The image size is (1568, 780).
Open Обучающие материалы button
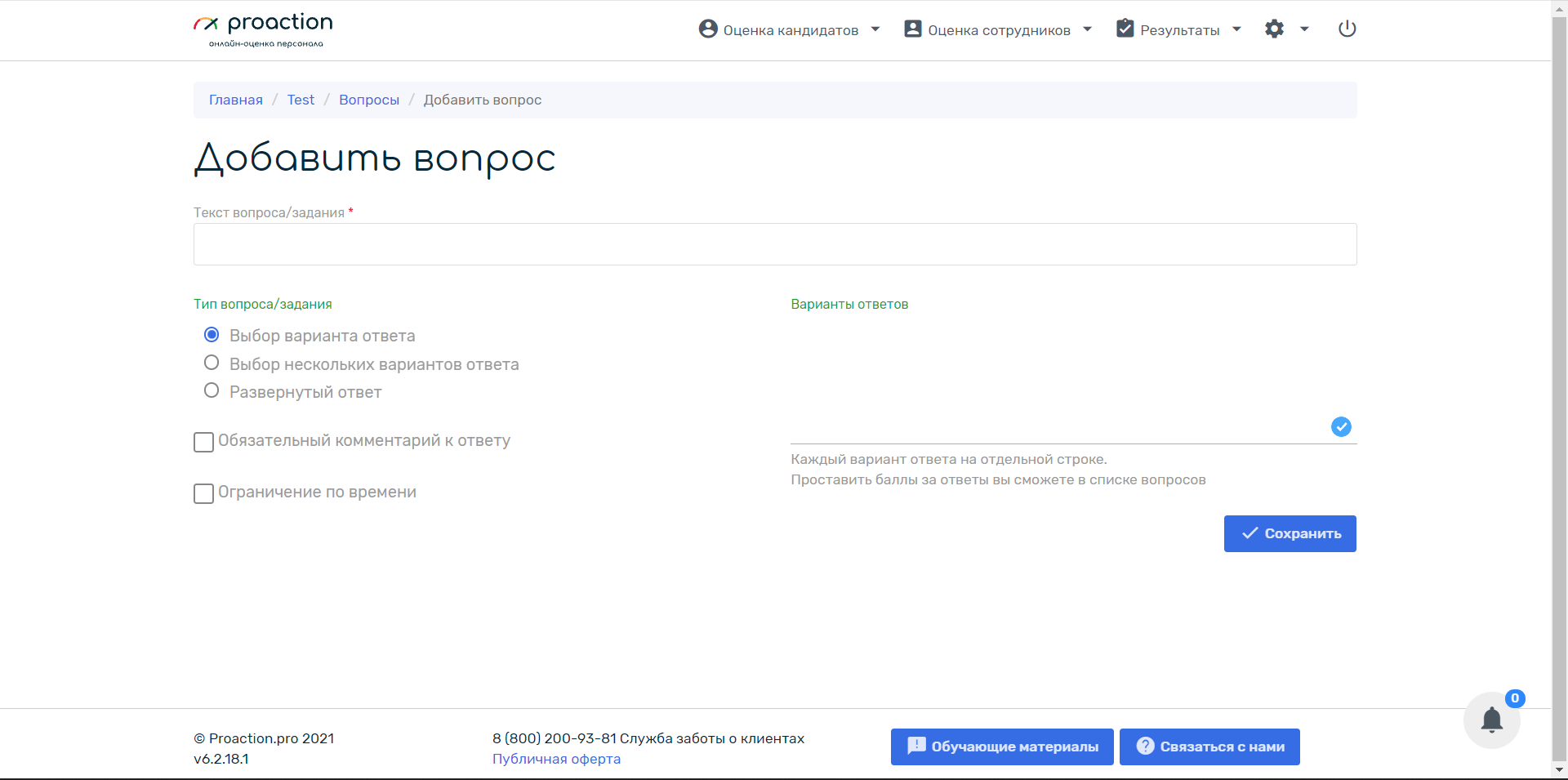tap(1002, 747)
